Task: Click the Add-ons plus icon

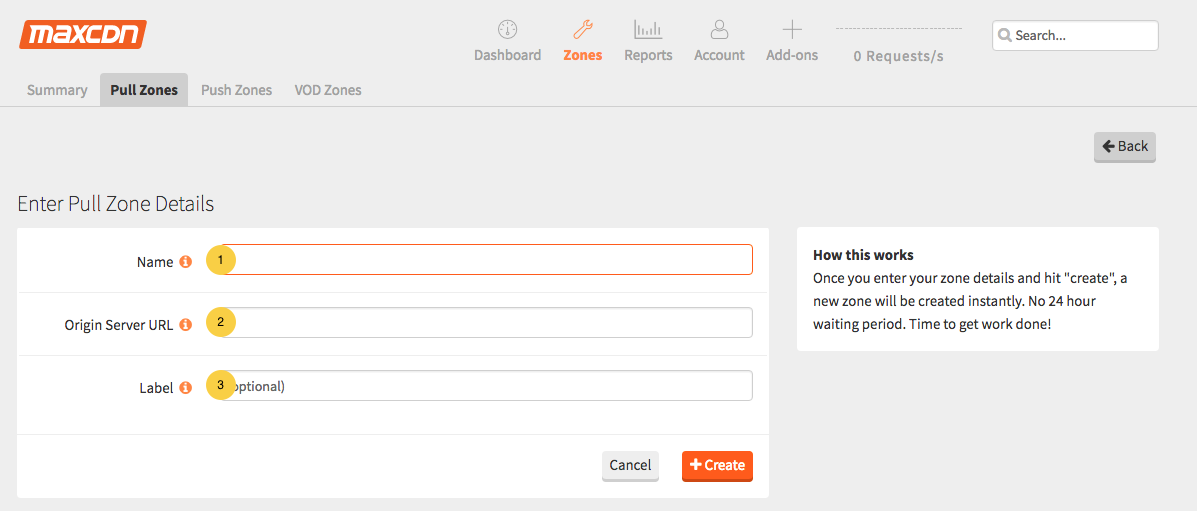Action: pos(792,30)
